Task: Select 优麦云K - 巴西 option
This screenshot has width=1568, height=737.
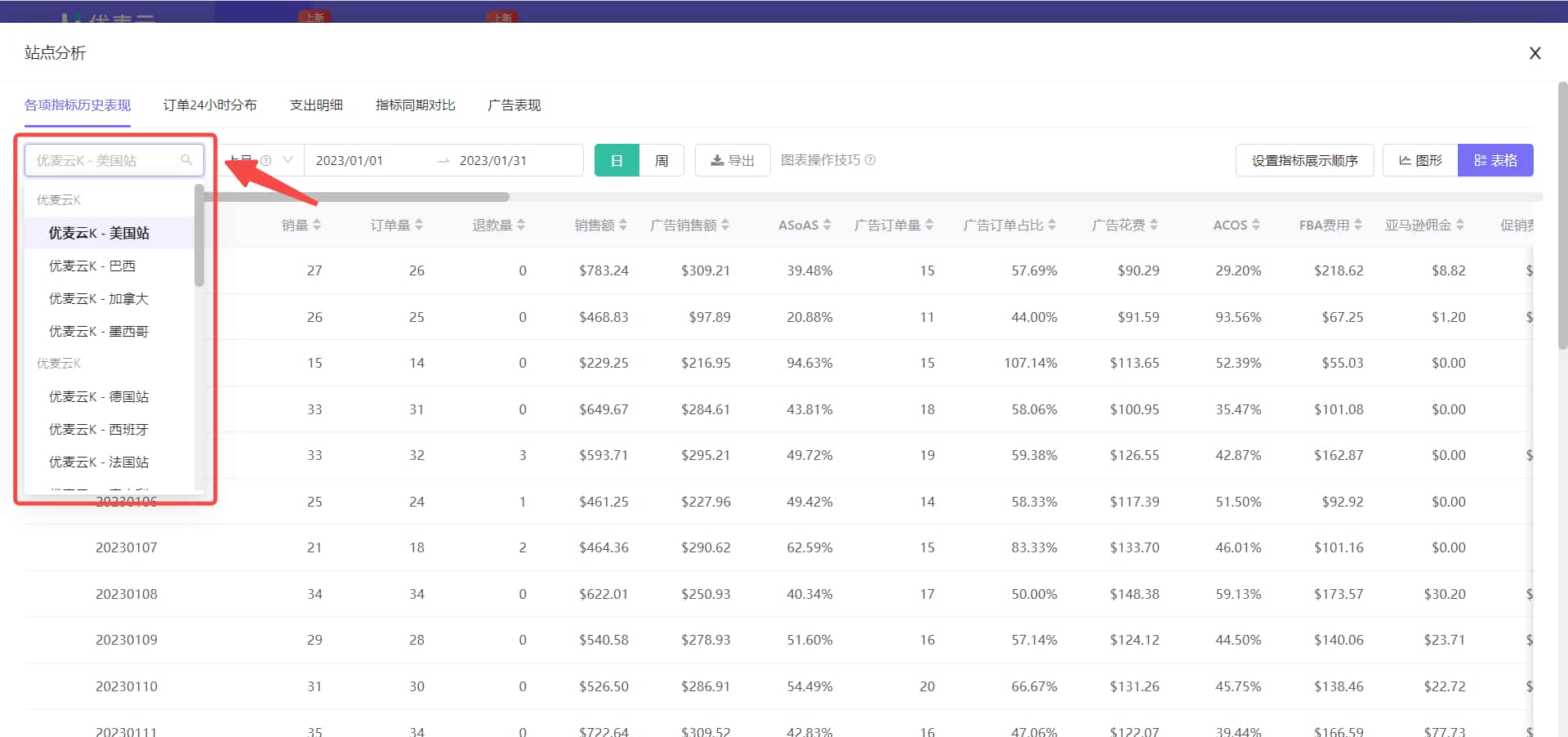Action: (109, 266)
